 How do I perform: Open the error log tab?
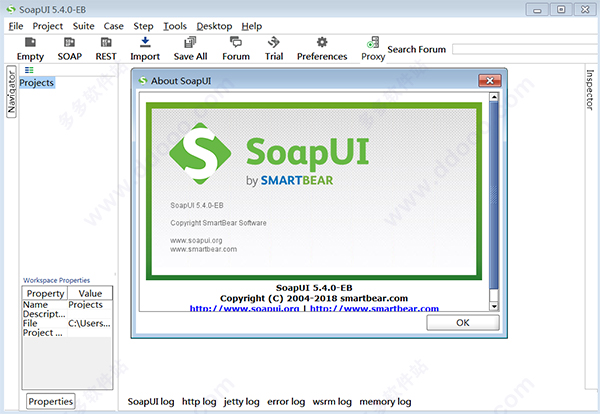pyautogui.click(x=286, y=402)
